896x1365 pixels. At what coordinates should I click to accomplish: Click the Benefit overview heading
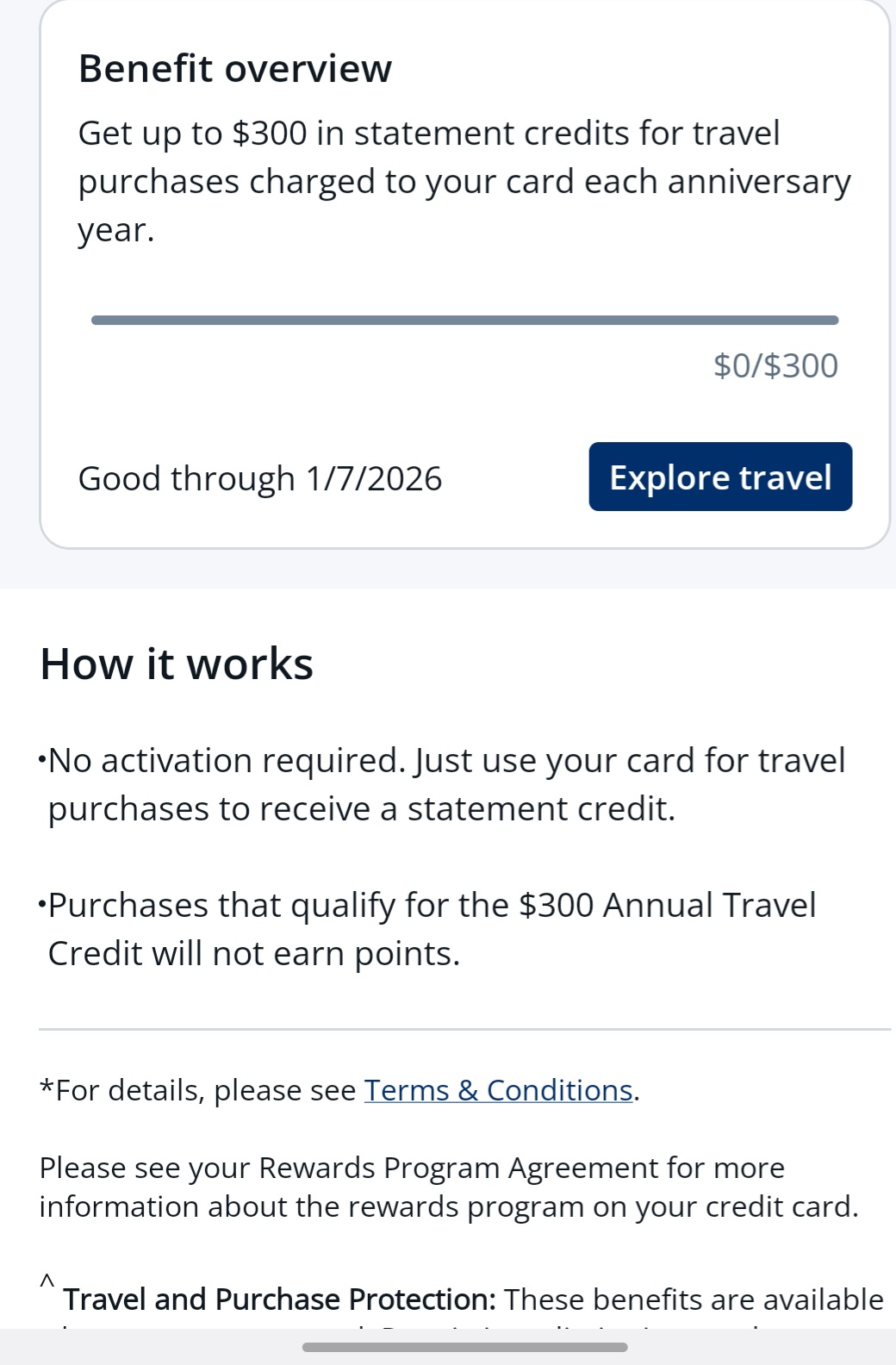tap(234, 69)
